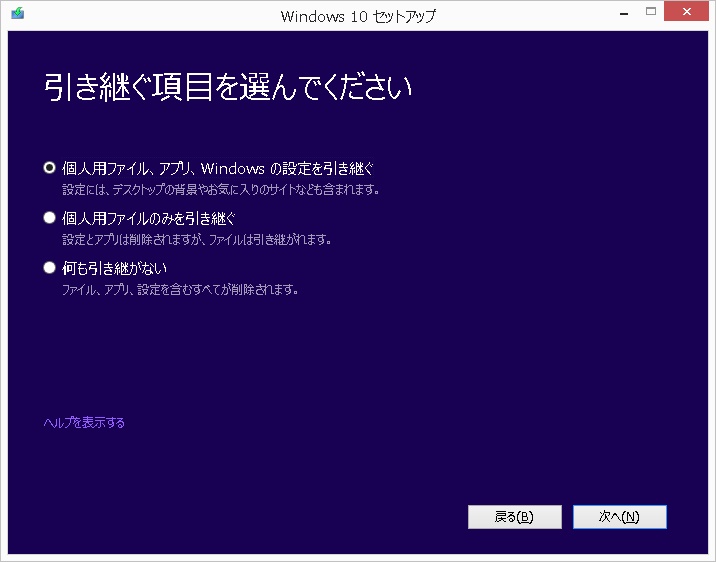
Task: Click the empty purple area above the help link
Action: (300, 360)
